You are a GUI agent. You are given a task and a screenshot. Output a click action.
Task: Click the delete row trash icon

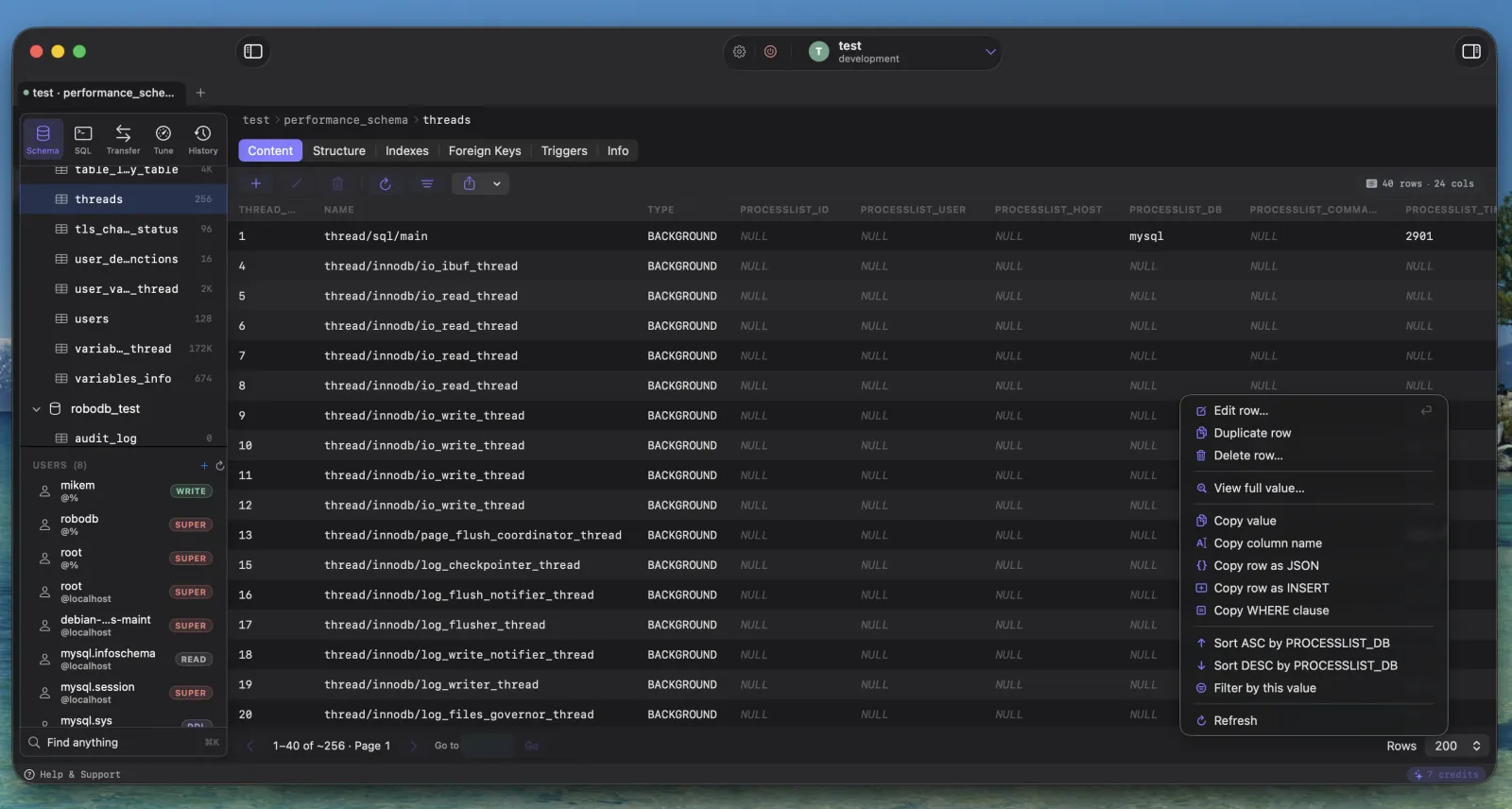[338, 183]
